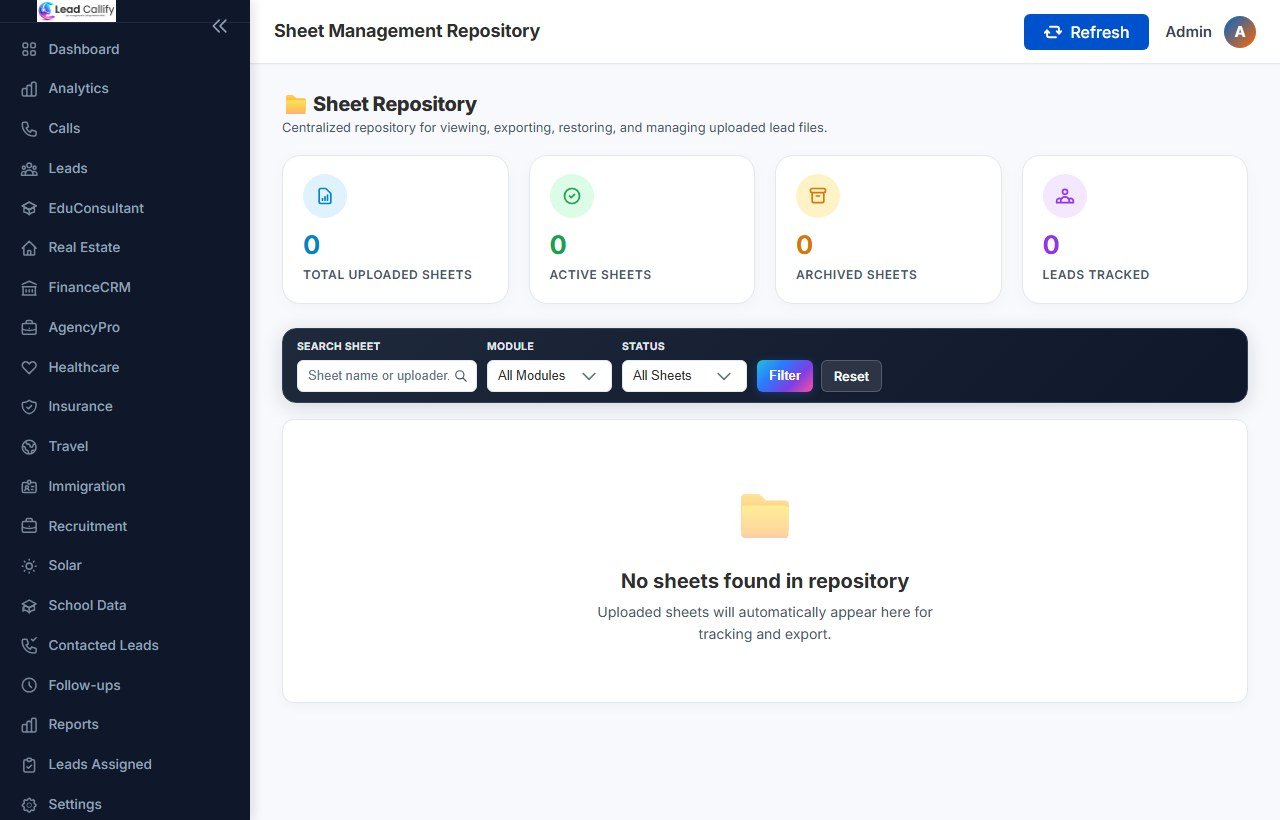Click the admin avatar circle
This screenshot has height=820, width=1280.
(1240, 32)
